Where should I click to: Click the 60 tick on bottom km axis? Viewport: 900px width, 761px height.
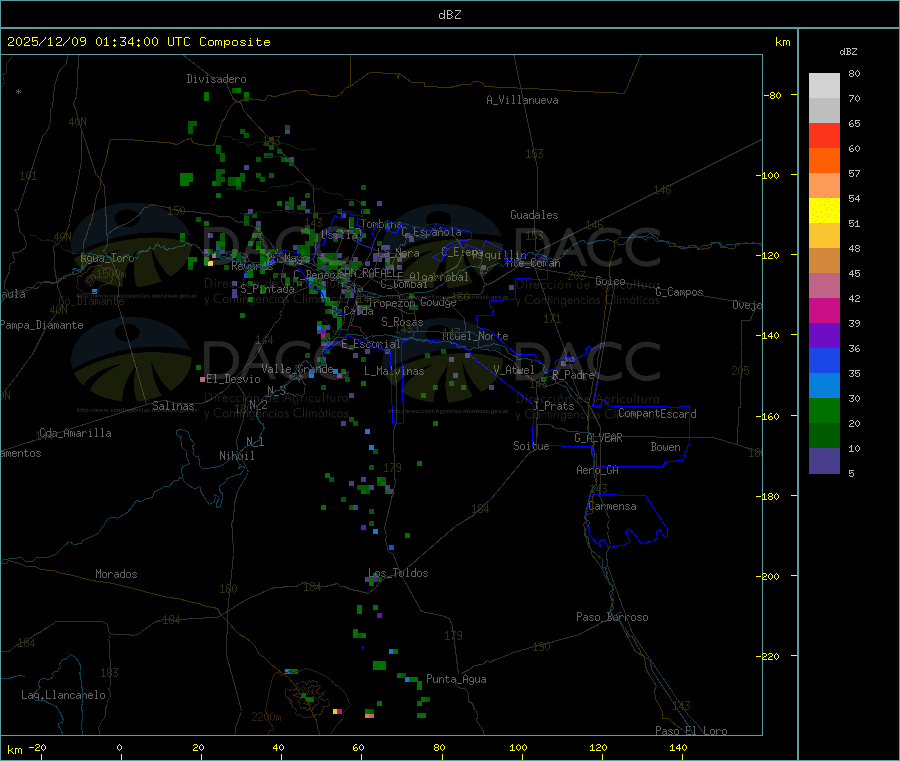(x=358, y=748)
